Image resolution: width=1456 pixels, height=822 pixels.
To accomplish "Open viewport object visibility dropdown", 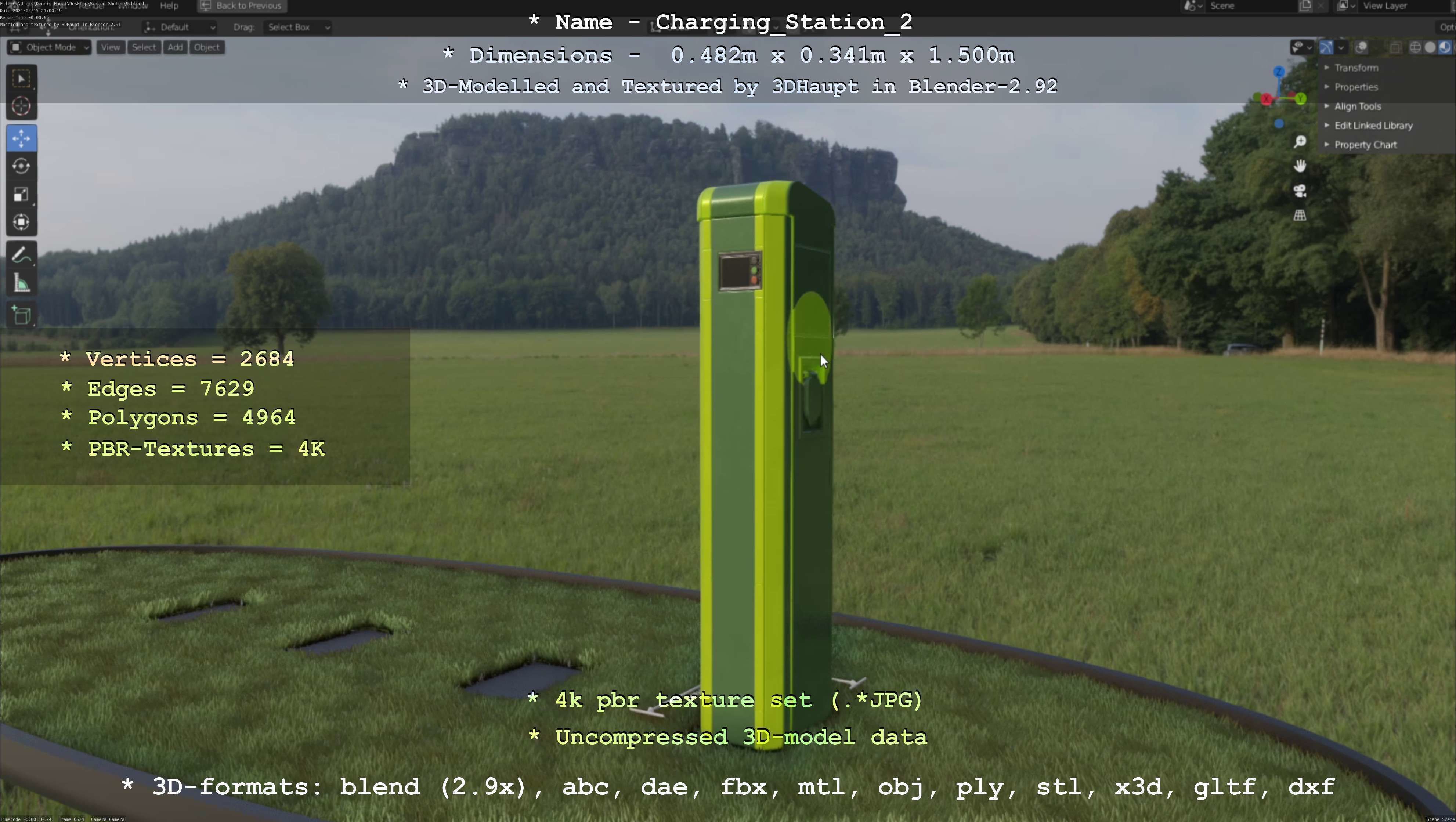I will (1302, 47).
